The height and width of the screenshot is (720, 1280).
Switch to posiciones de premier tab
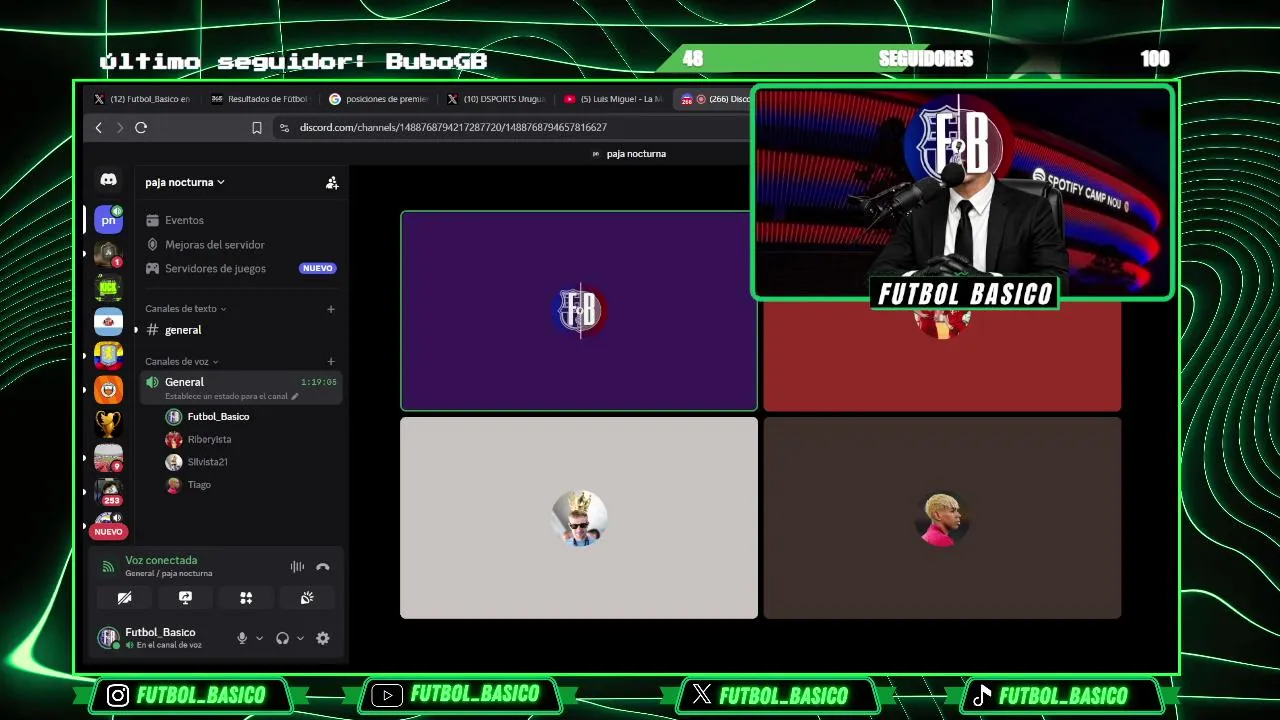pyautogui.click(x=379, y=99)
